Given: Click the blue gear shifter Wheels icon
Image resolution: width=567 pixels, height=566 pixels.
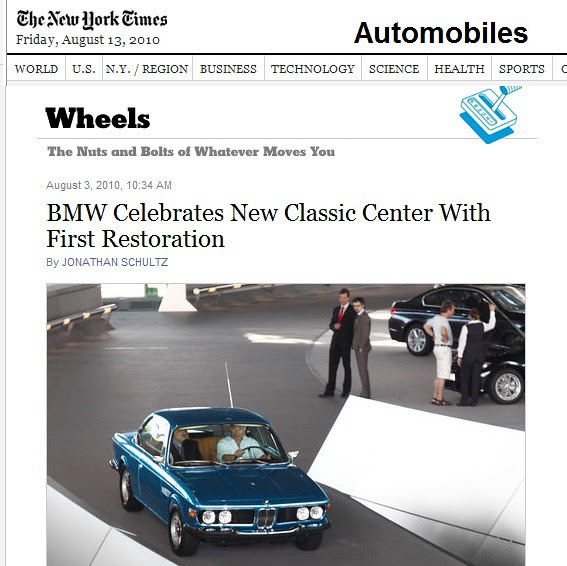Looking at the screenshot, I should [x=490, y=114].
